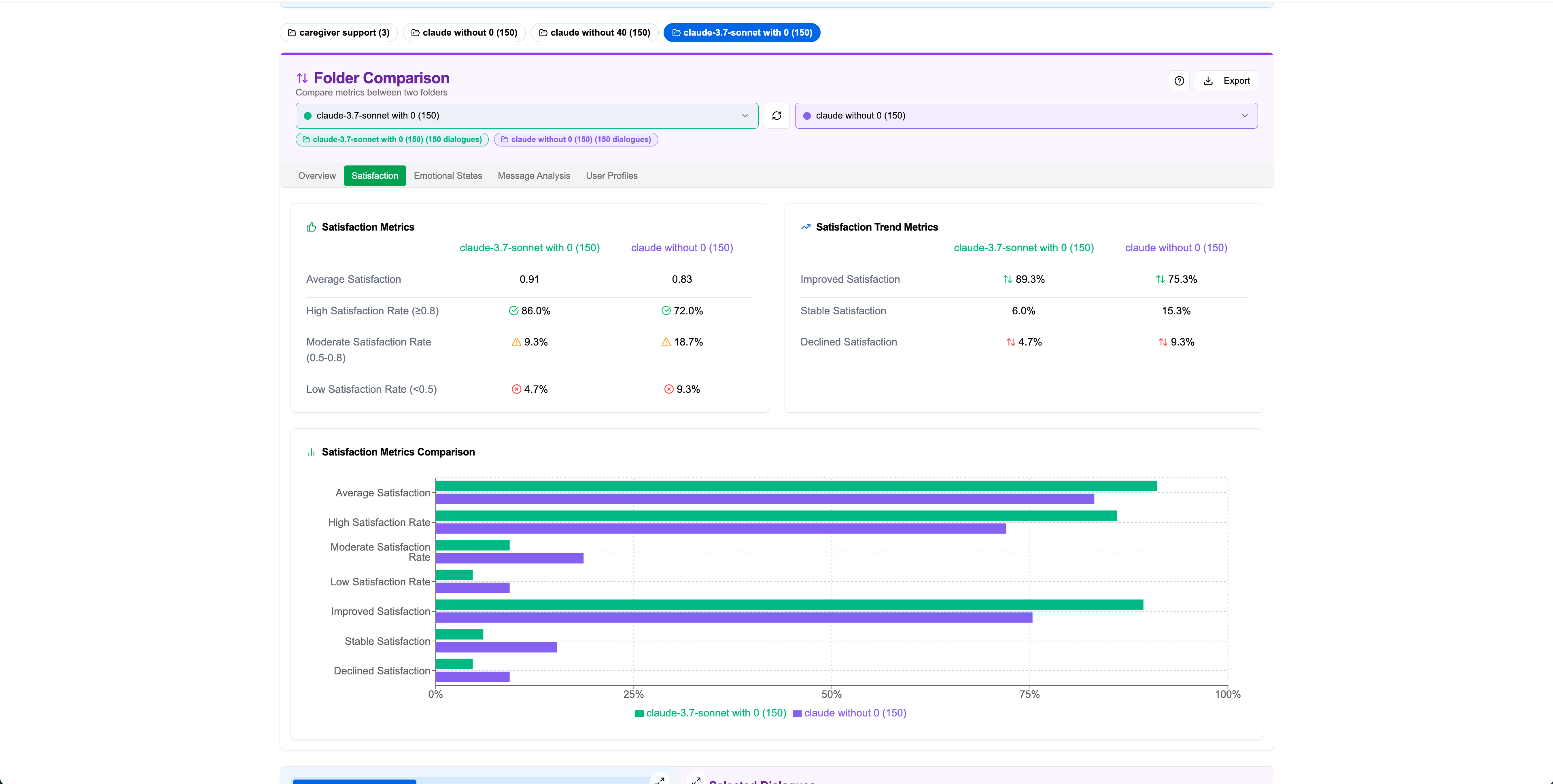Toggle green claude-3.7-sonnet legend swatch in chart
This screenshot has width=1553, height=784.
pos(639,714)
